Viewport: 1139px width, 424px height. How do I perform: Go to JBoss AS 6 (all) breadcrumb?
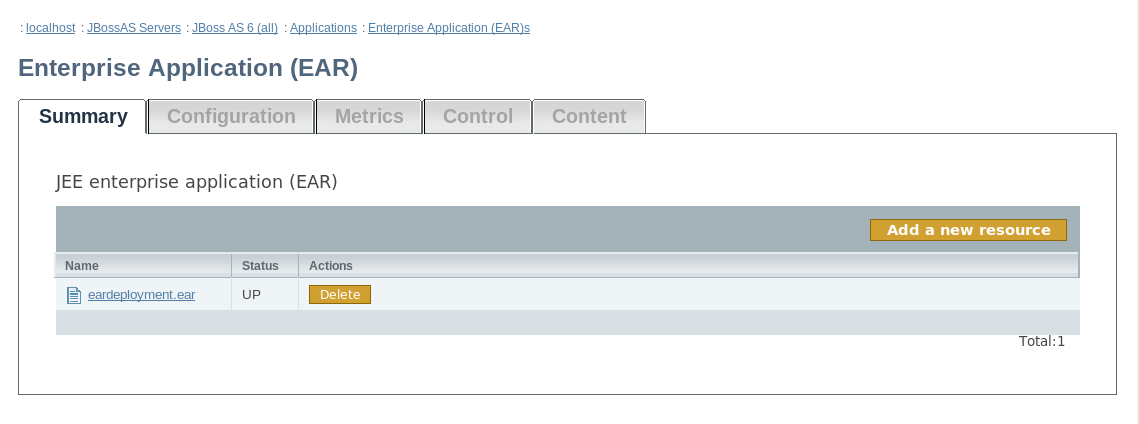235,28
